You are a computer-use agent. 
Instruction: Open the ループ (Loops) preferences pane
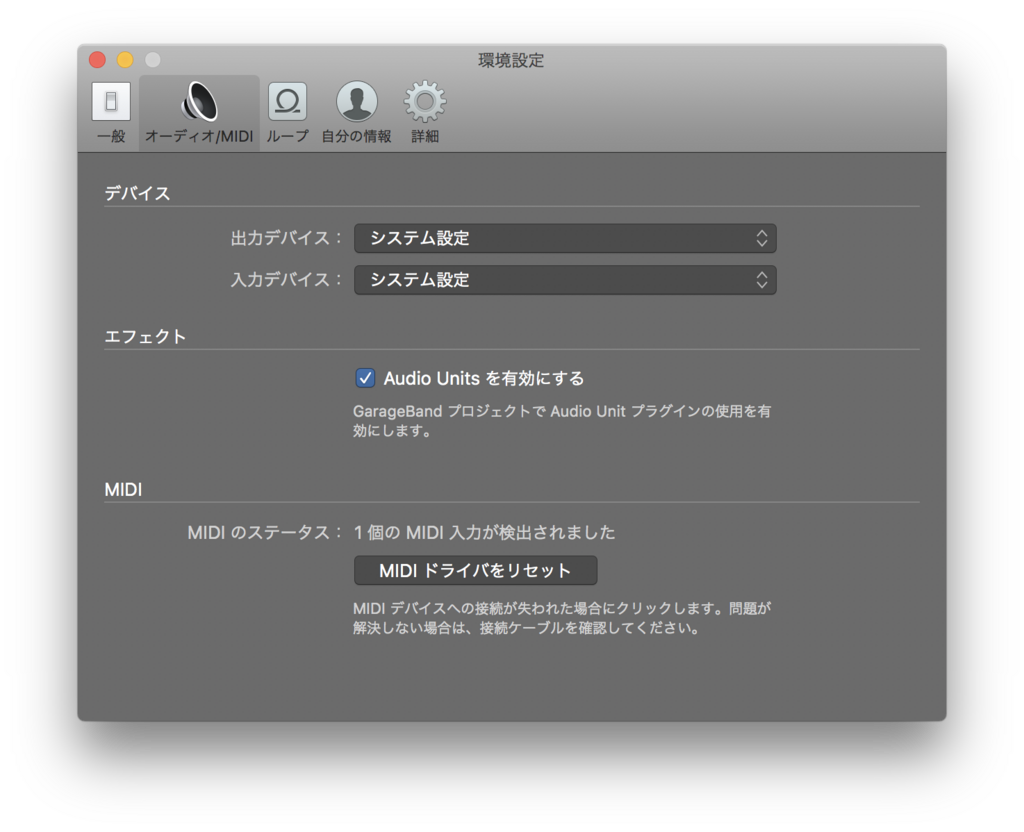point(287,112)
